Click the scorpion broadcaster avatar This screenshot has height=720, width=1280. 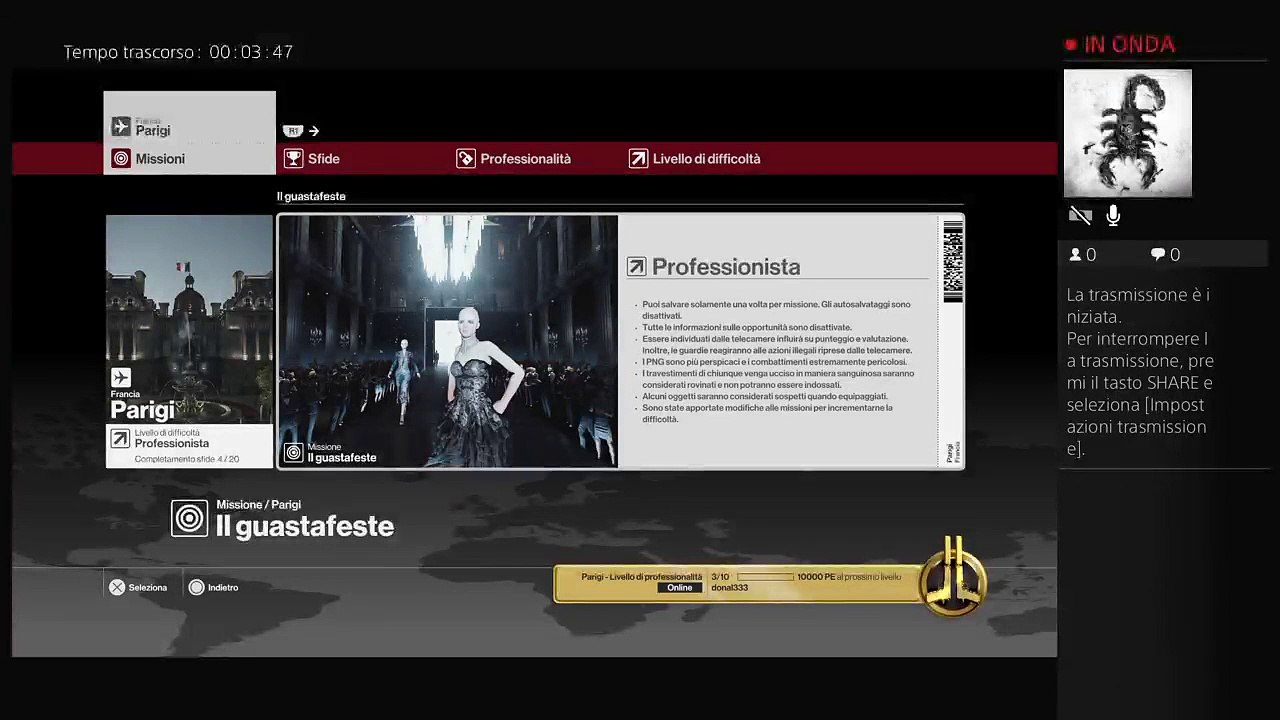pyautogui.click(x=1128, y=133)
